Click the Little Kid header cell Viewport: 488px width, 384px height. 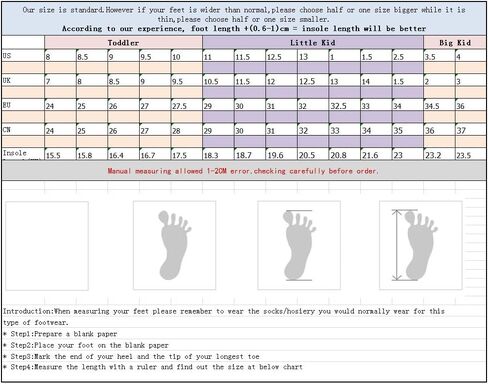coord(313,43)
